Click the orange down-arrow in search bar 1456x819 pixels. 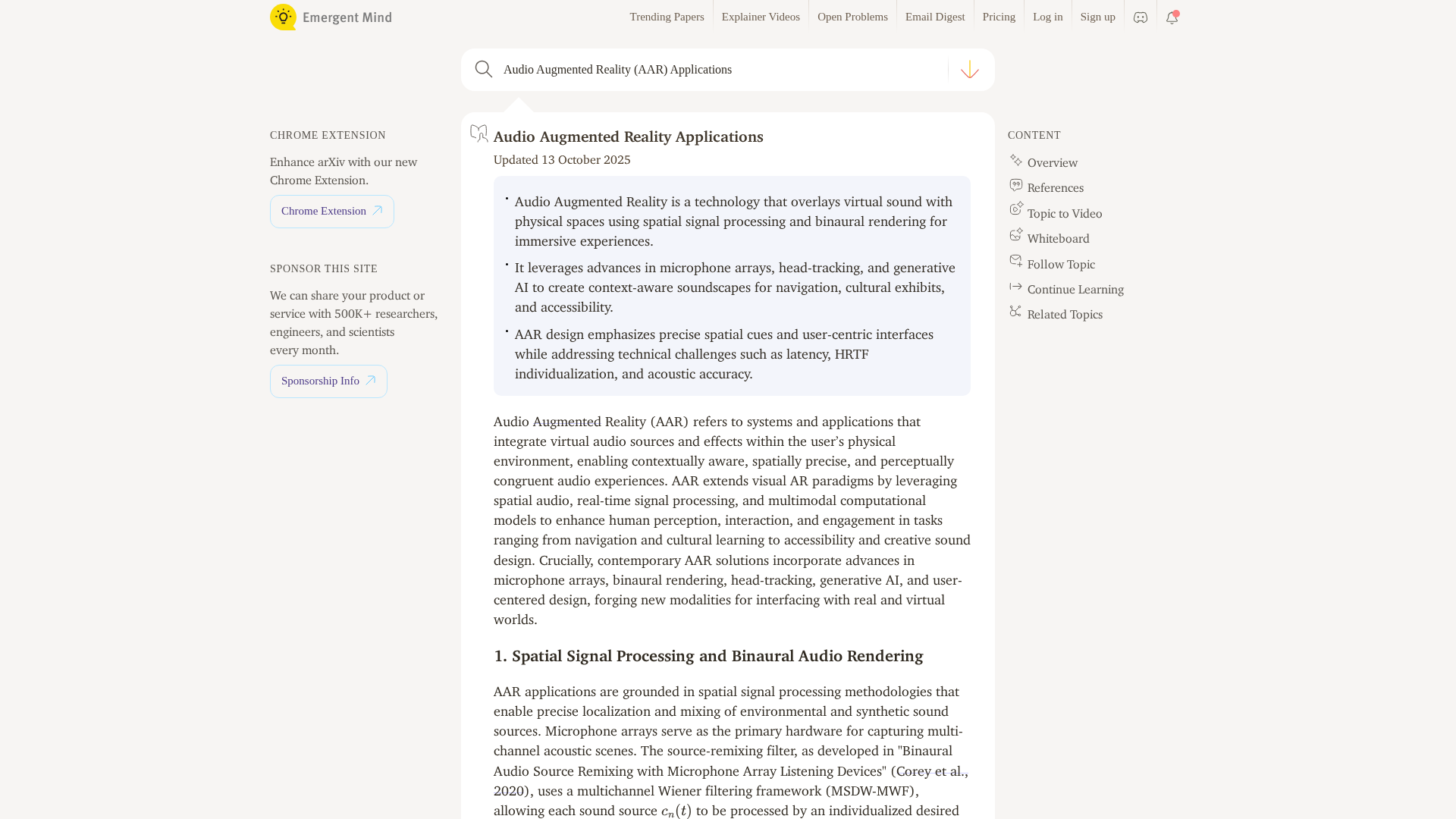969,70
